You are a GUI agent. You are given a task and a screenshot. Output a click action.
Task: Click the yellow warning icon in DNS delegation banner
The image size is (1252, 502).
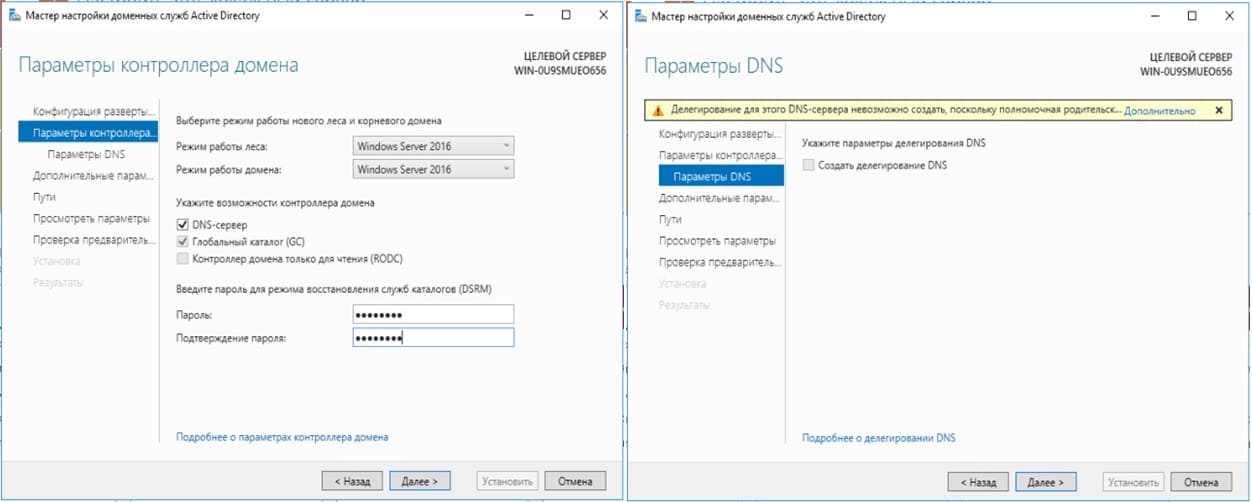point(657,111)
